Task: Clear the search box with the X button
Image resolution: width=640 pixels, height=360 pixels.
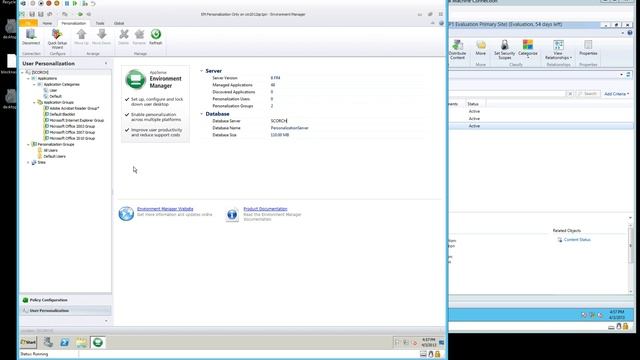Action: [570, 94]
